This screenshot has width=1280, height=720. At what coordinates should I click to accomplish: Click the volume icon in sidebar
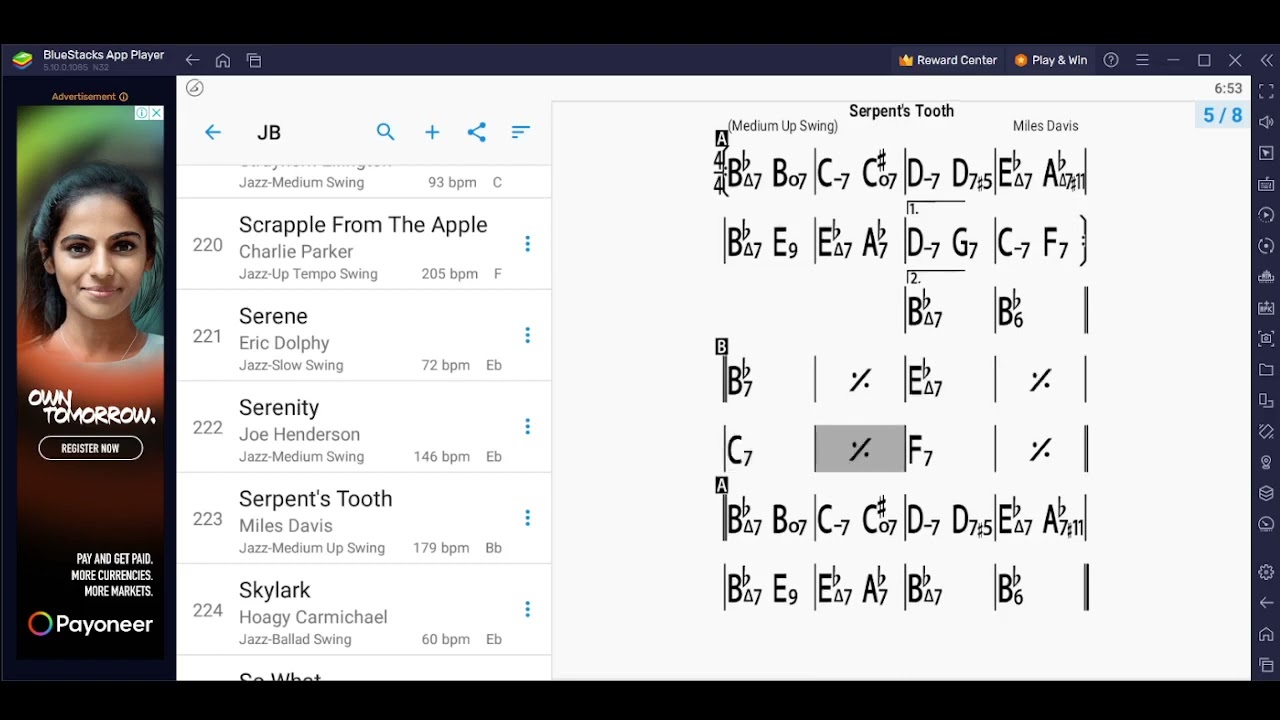[1266, 122]
